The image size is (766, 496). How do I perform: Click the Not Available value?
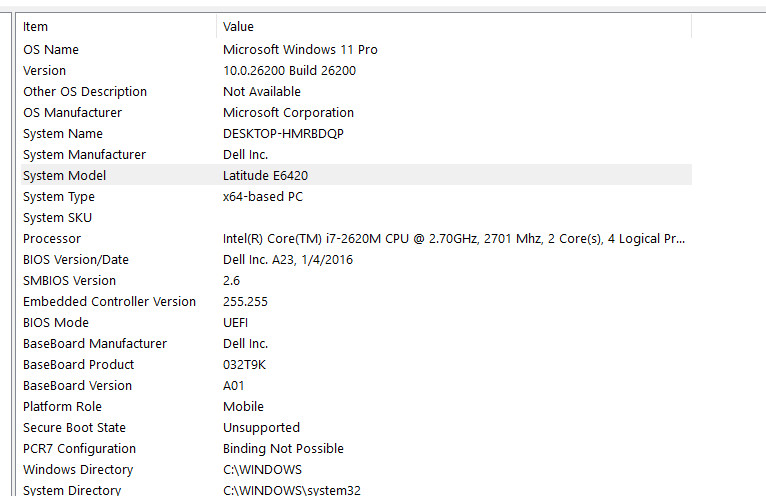pyautogui.click(x=262, y=92)
